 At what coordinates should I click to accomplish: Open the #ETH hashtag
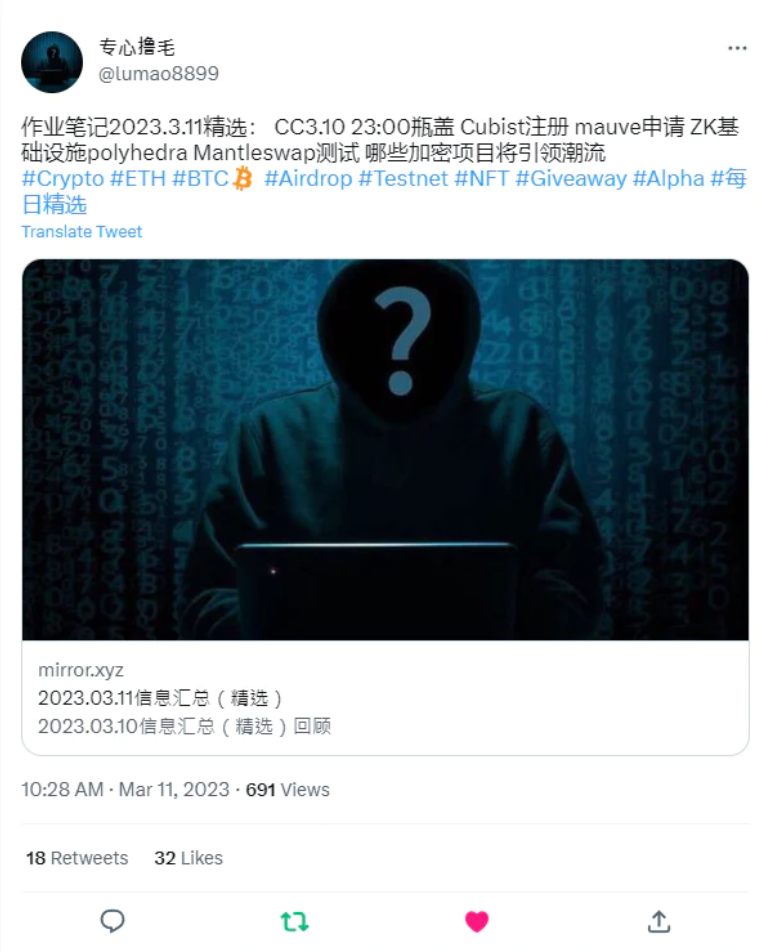click(x=138, y=178)
